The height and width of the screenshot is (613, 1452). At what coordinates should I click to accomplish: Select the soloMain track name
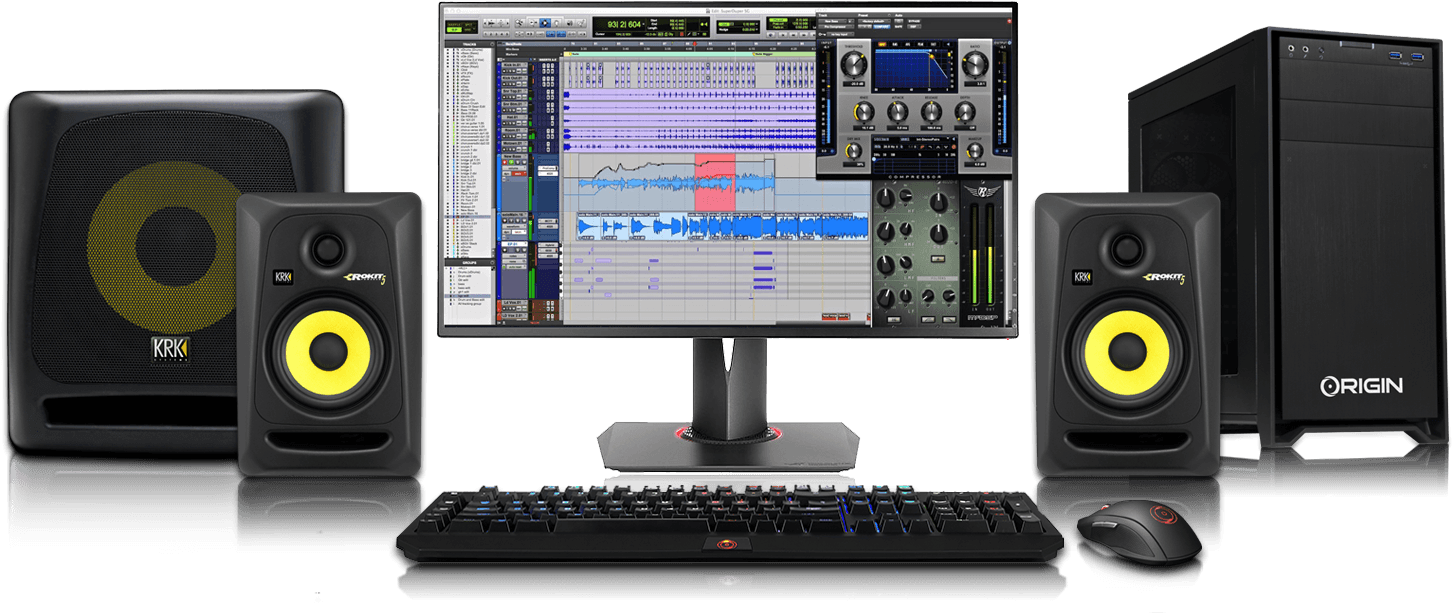tap(514, 214)
